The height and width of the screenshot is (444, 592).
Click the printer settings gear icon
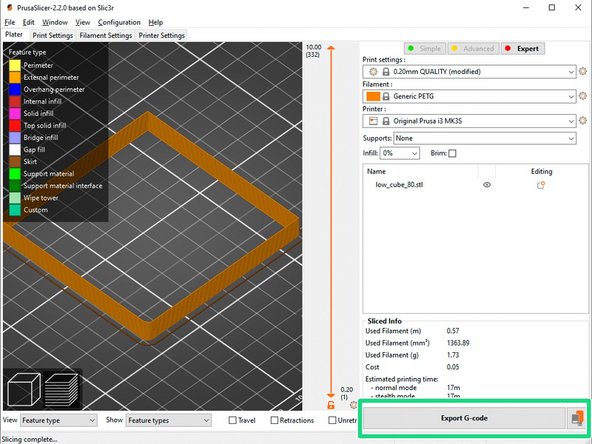[583, 120]
